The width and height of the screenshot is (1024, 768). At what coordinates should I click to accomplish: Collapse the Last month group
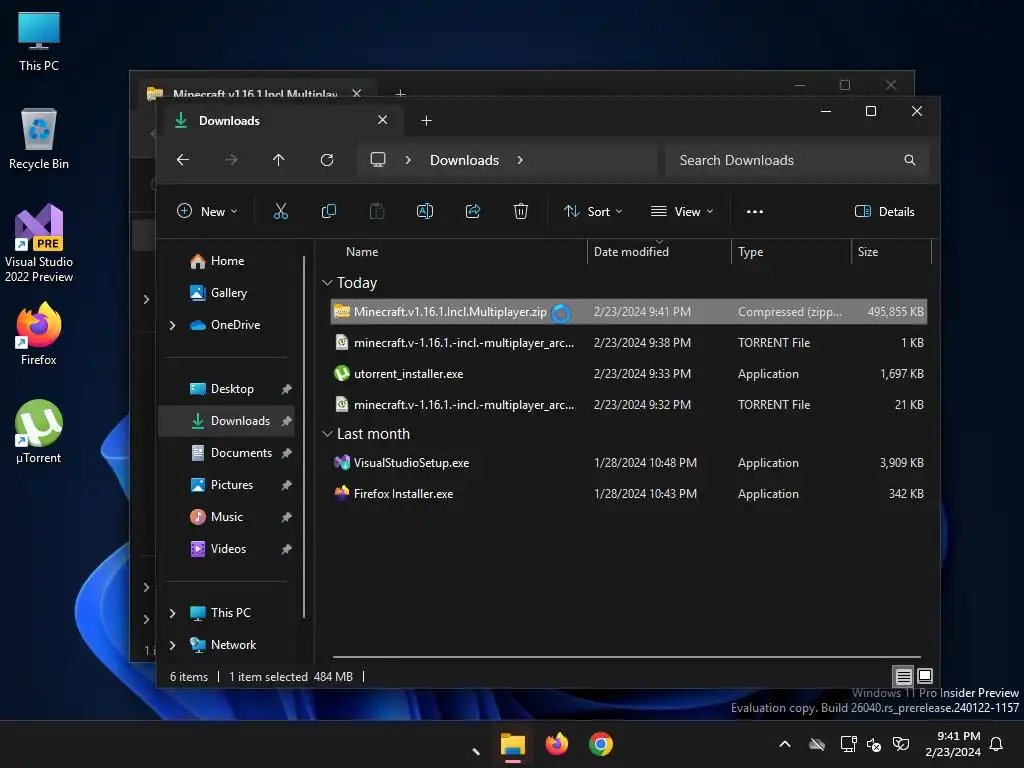327,434
